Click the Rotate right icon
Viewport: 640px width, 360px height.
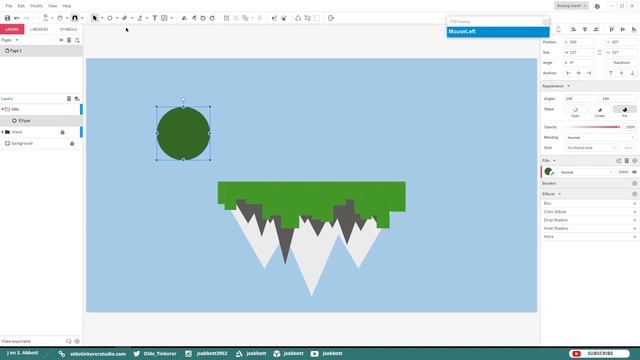click(212, 18)
